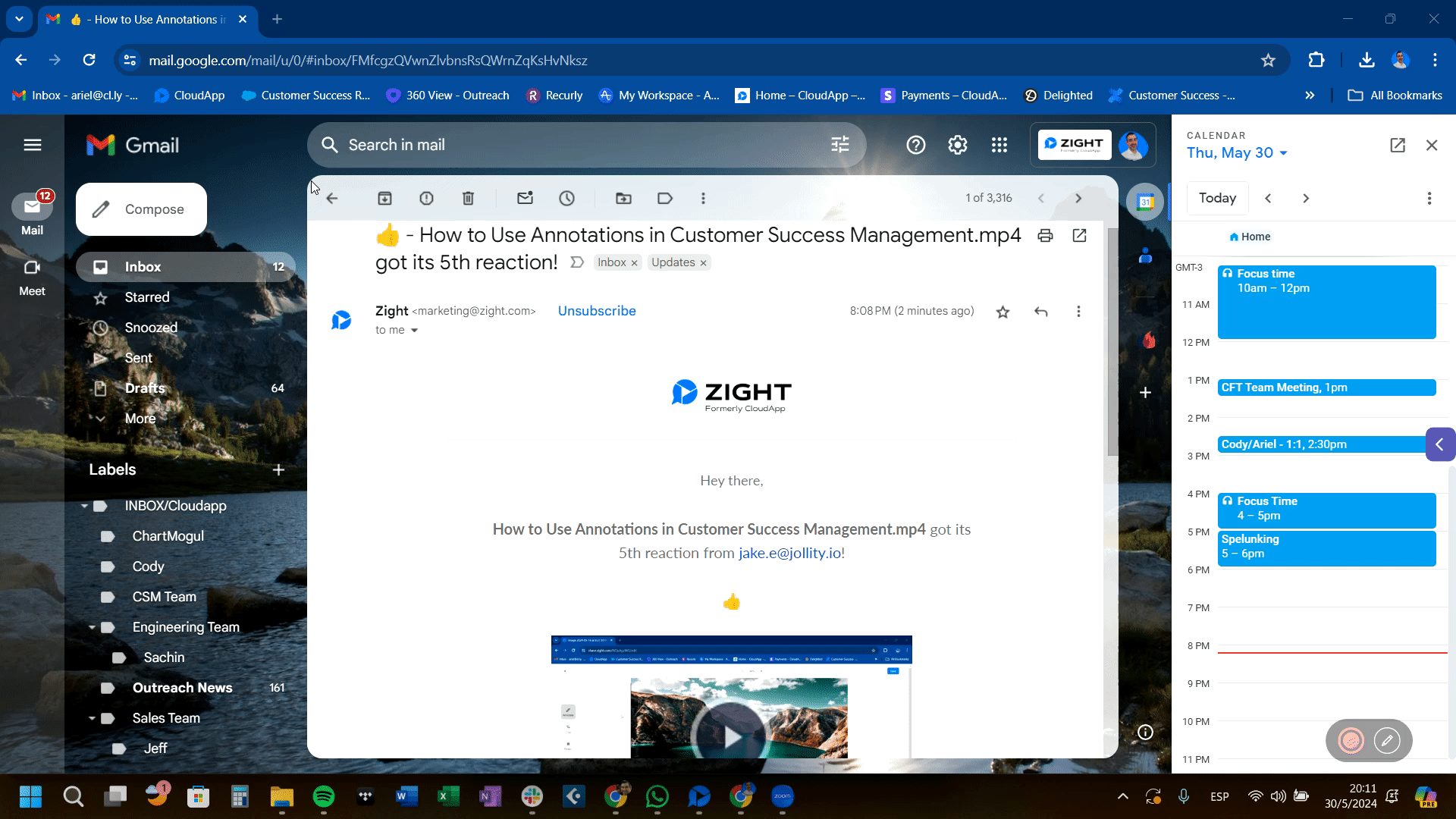Open Cody/Ariel 1:1 event
This screenshot has width=1456, height=819.
(x=1323, y=444)
